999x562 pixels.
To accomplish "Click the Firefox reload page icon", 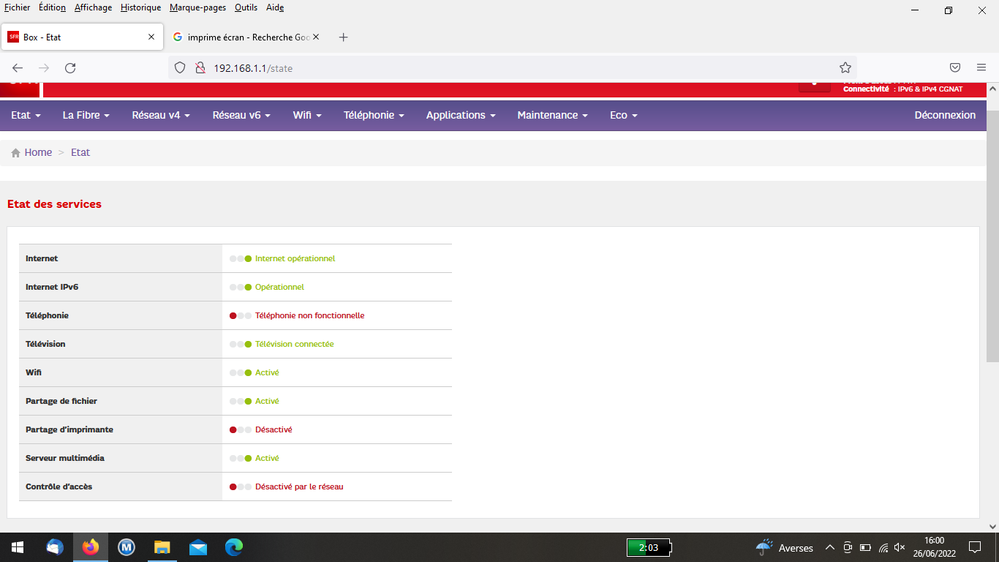I will coord(70,68).
